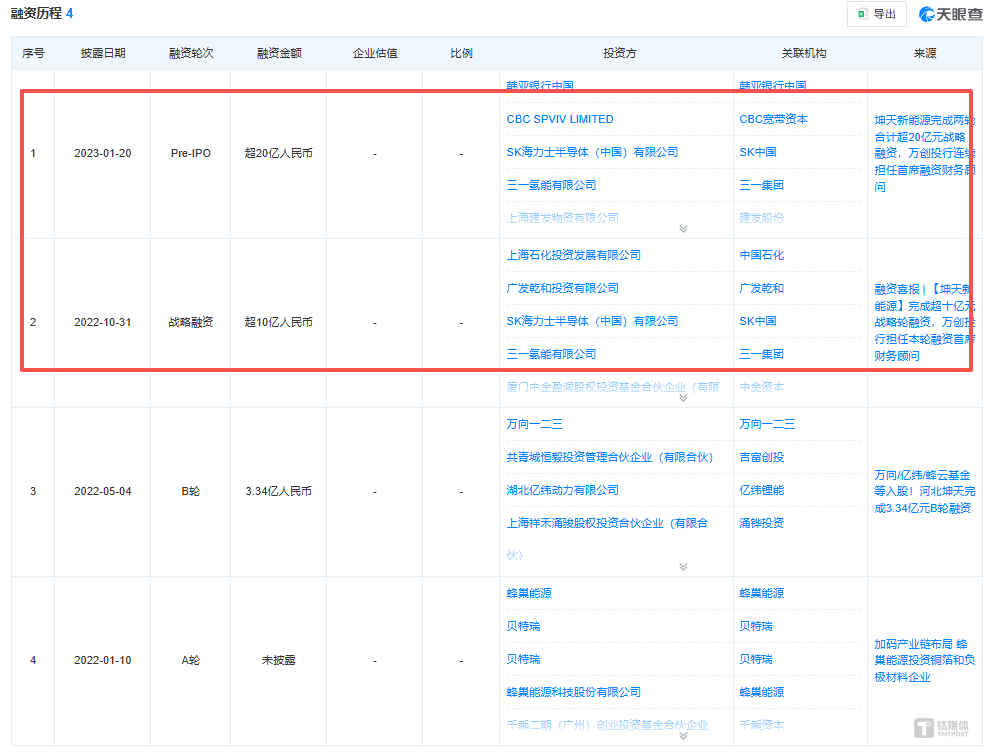Click the 融资金额 column header
The height and width of the screenshot is (756, 994).
[279, 53]
